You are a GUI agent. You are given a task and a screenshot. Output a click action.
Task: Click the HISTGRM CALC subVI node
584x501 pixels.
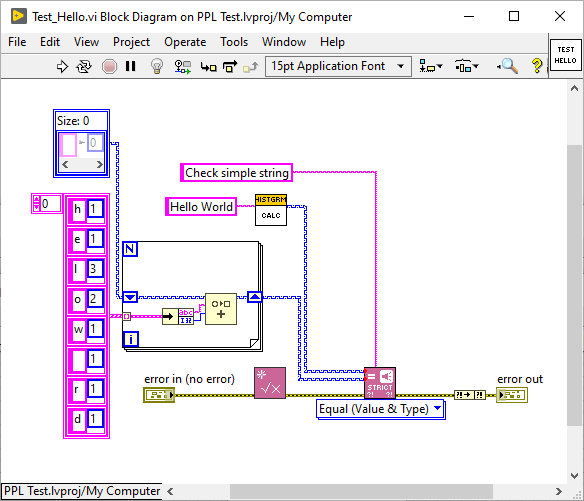(x=271, y=210)
